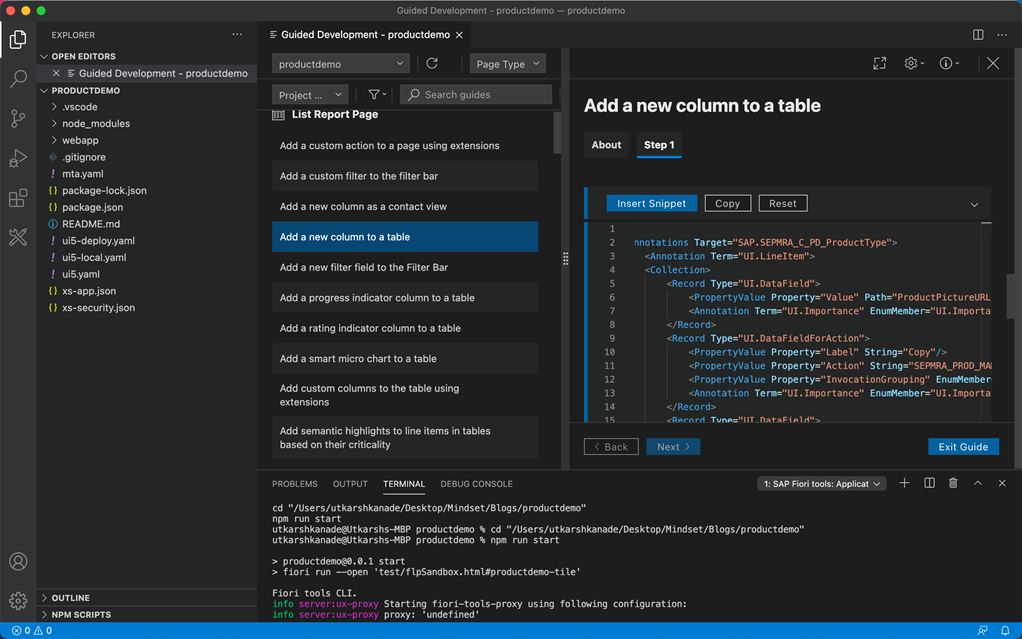Open the filter funnel icon for guides
The height and width of the screenshot is (639, 1022).
[x=377, y=95]
